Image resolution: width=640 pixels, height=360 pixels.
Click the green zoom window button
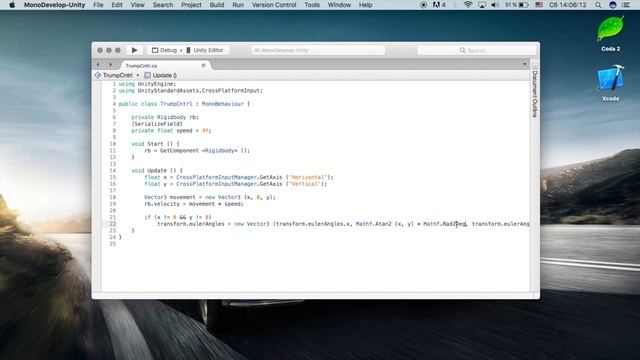point(118,50)
